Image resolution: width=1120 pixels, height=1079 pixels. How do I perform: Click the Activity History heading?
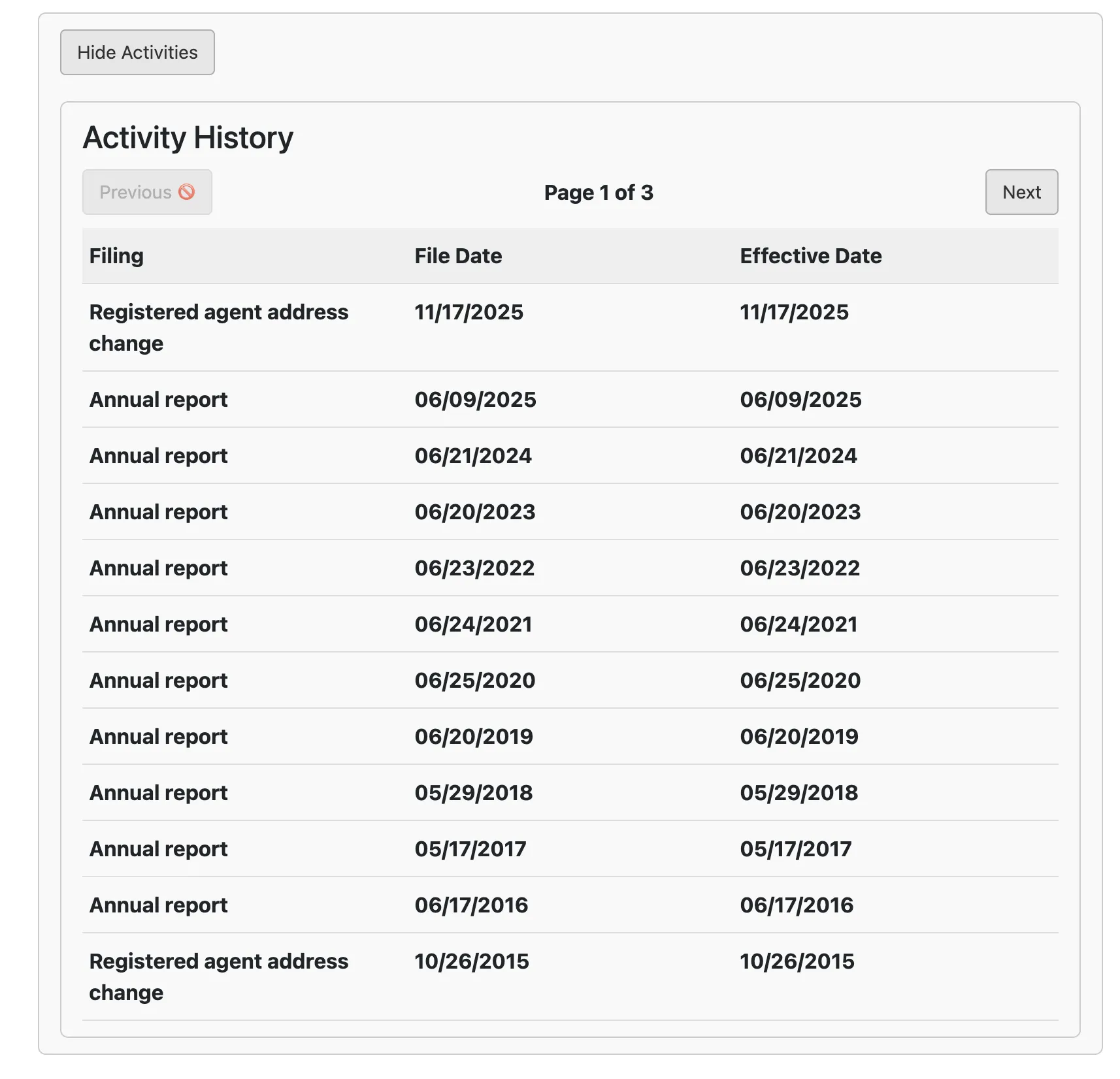188,138
